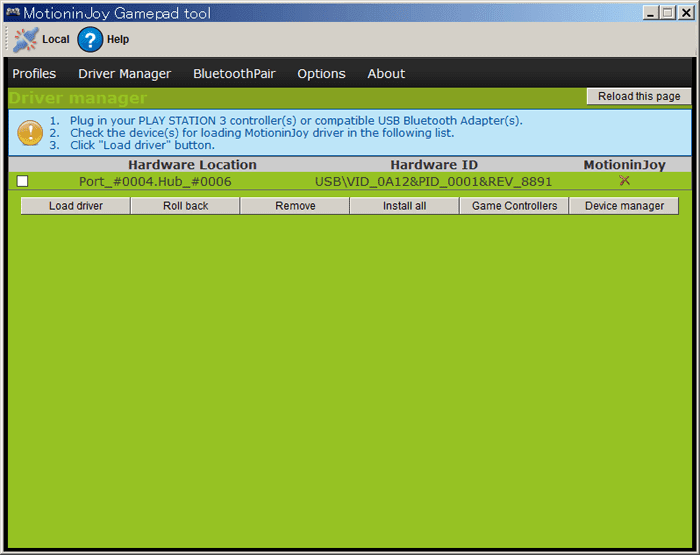Open the Profiles tab
Image resolution: width=700 pixels, height=555 pixels.
point(34,74)
